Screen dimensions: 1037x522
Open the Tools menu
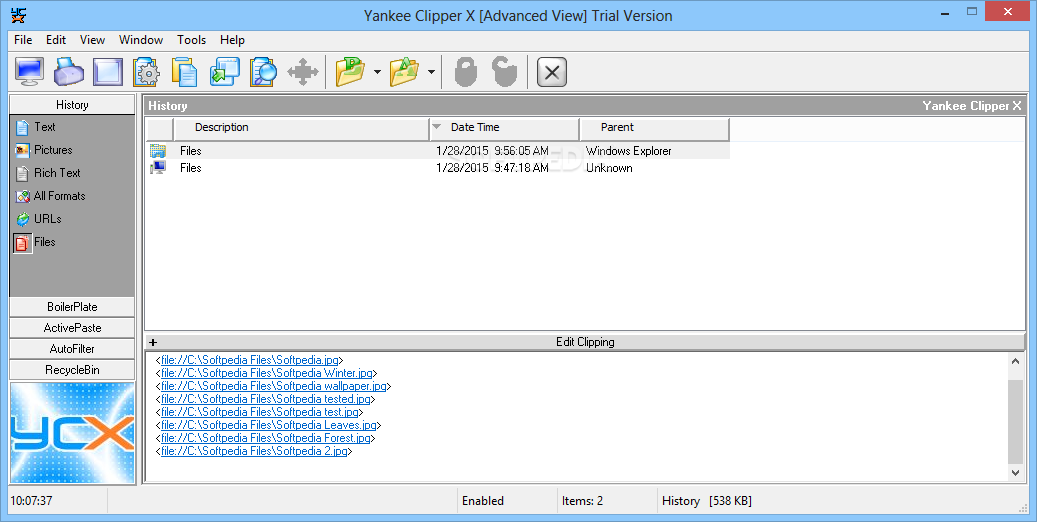tap(192, 40)
